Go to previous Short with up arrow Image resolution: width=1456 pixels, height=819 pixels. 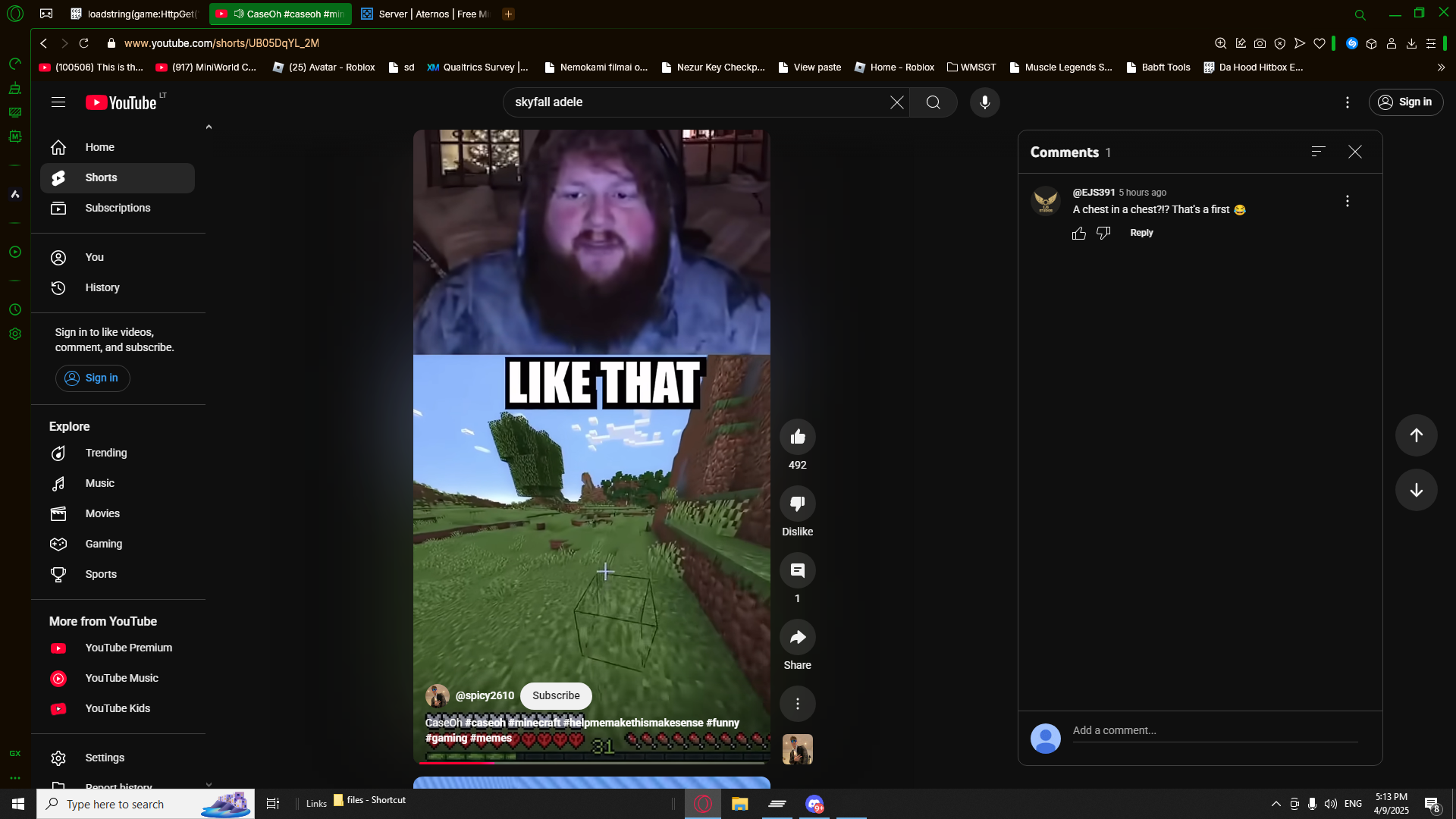point(1416,435)
